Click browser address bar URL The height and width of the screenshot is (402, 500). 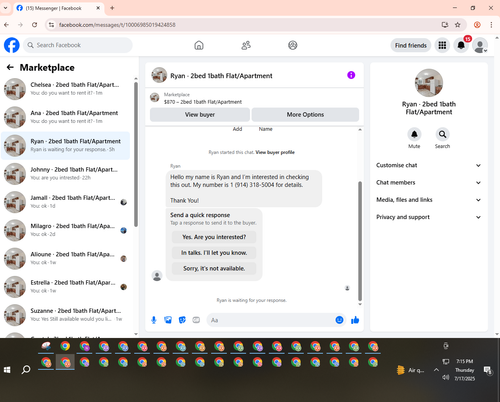tap(117, 25)
